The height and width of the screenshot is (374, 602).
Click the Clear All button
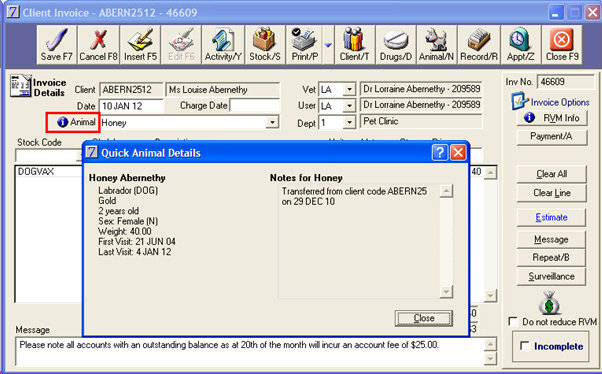[551, 174]
